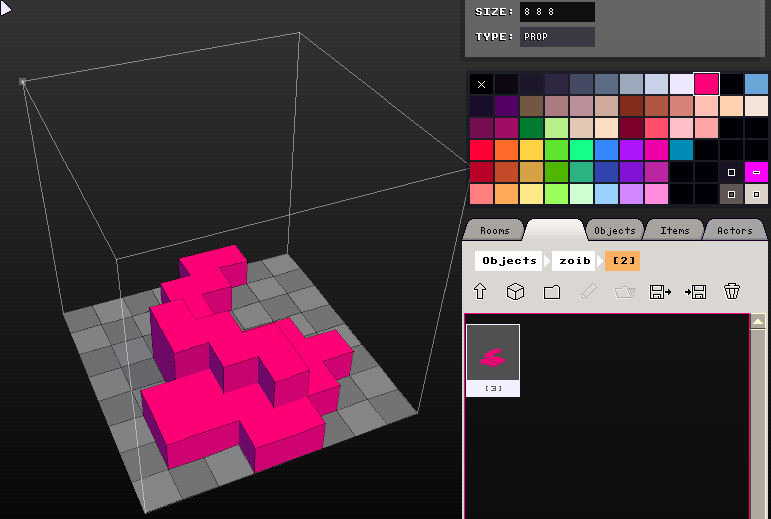Pick the teal blue swatch
The image size is (771, 519).
click(x=682, y=150)
